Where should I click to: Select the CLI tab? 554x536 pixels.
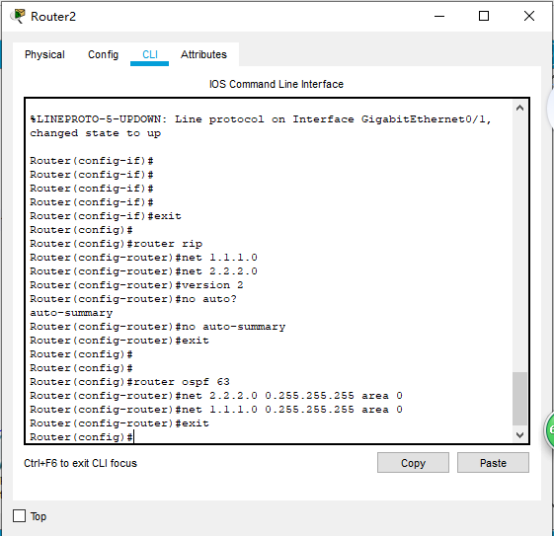click(x=150, y=54)
